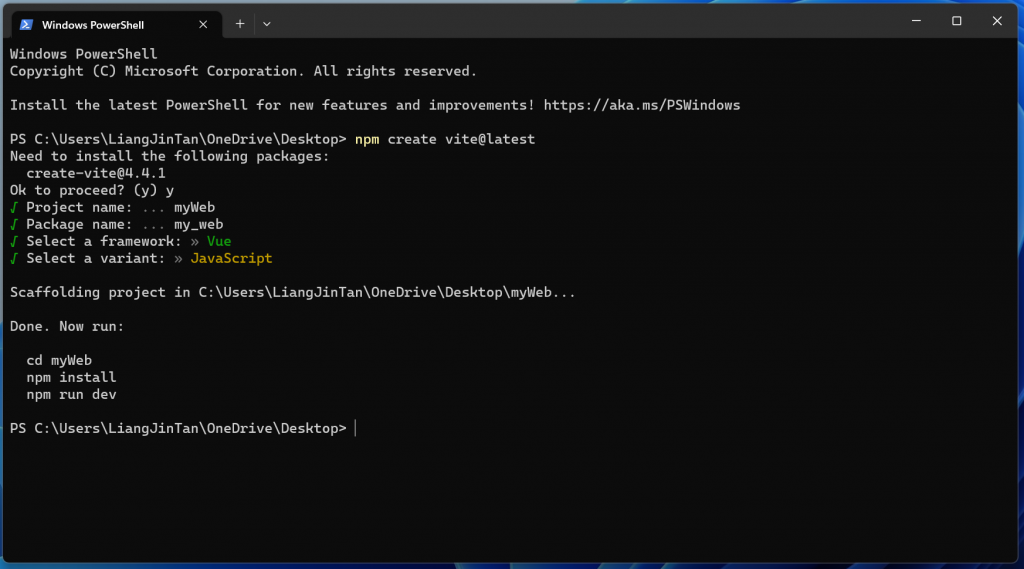Open the aka.ms/PSWindows link
The width and height of the screenshot is (1024, 569).
point(643,105)
